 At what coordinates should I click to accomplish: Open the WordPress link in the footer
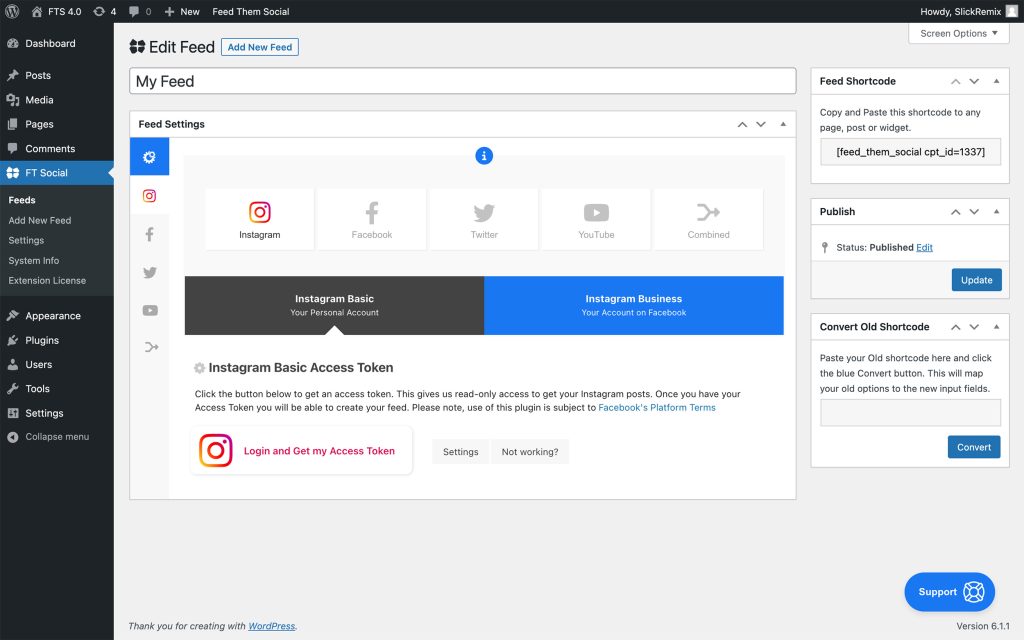[272, 626]
